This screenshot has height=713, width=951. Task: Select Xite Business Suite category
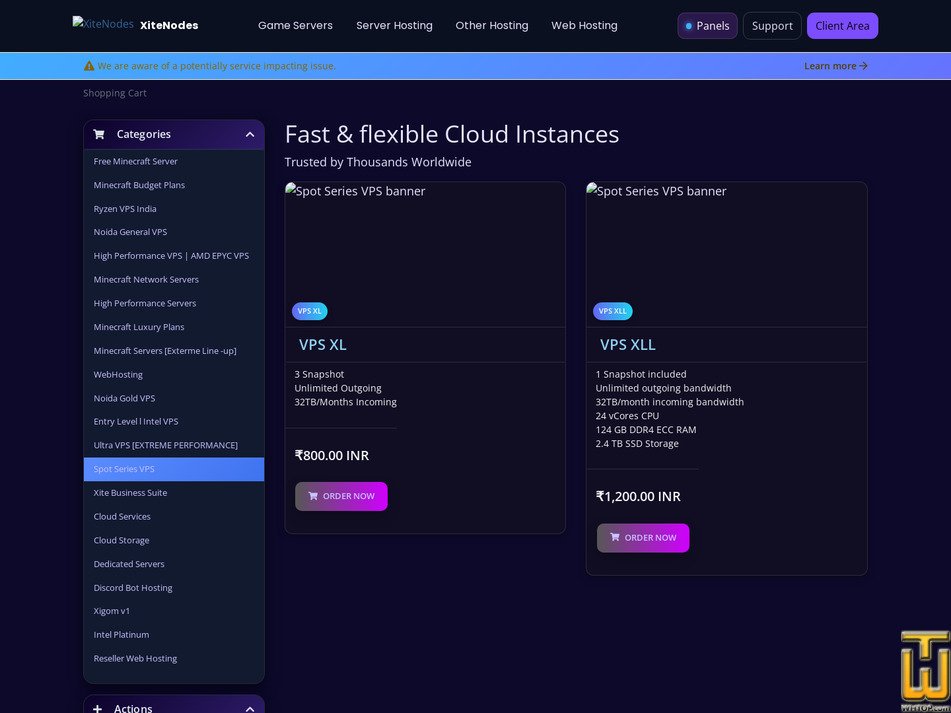(173, 493)
